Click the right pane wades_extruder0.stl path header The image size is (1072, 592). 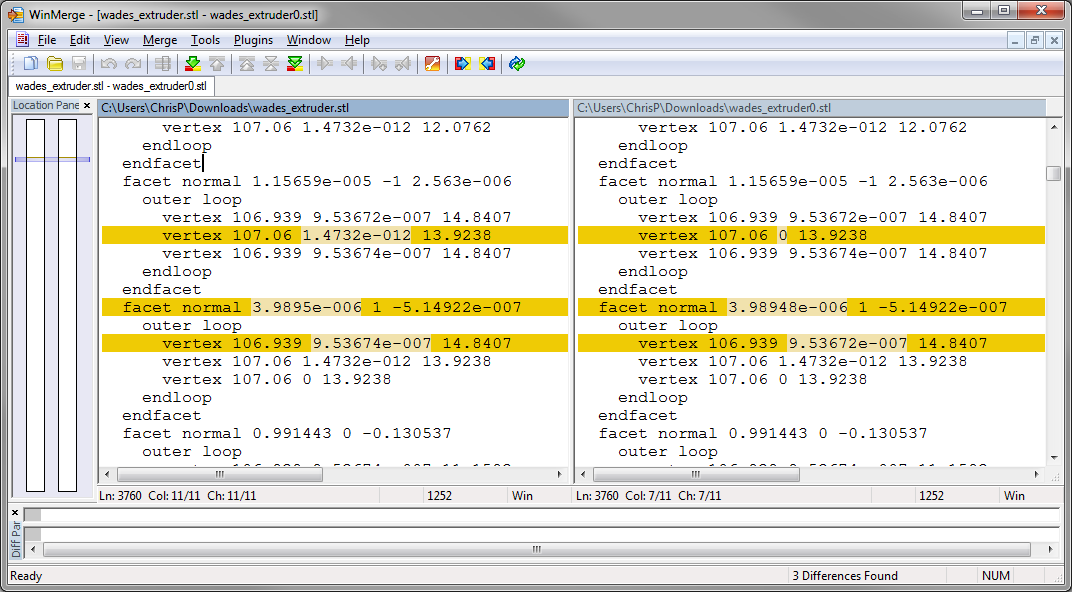point(810,107)
